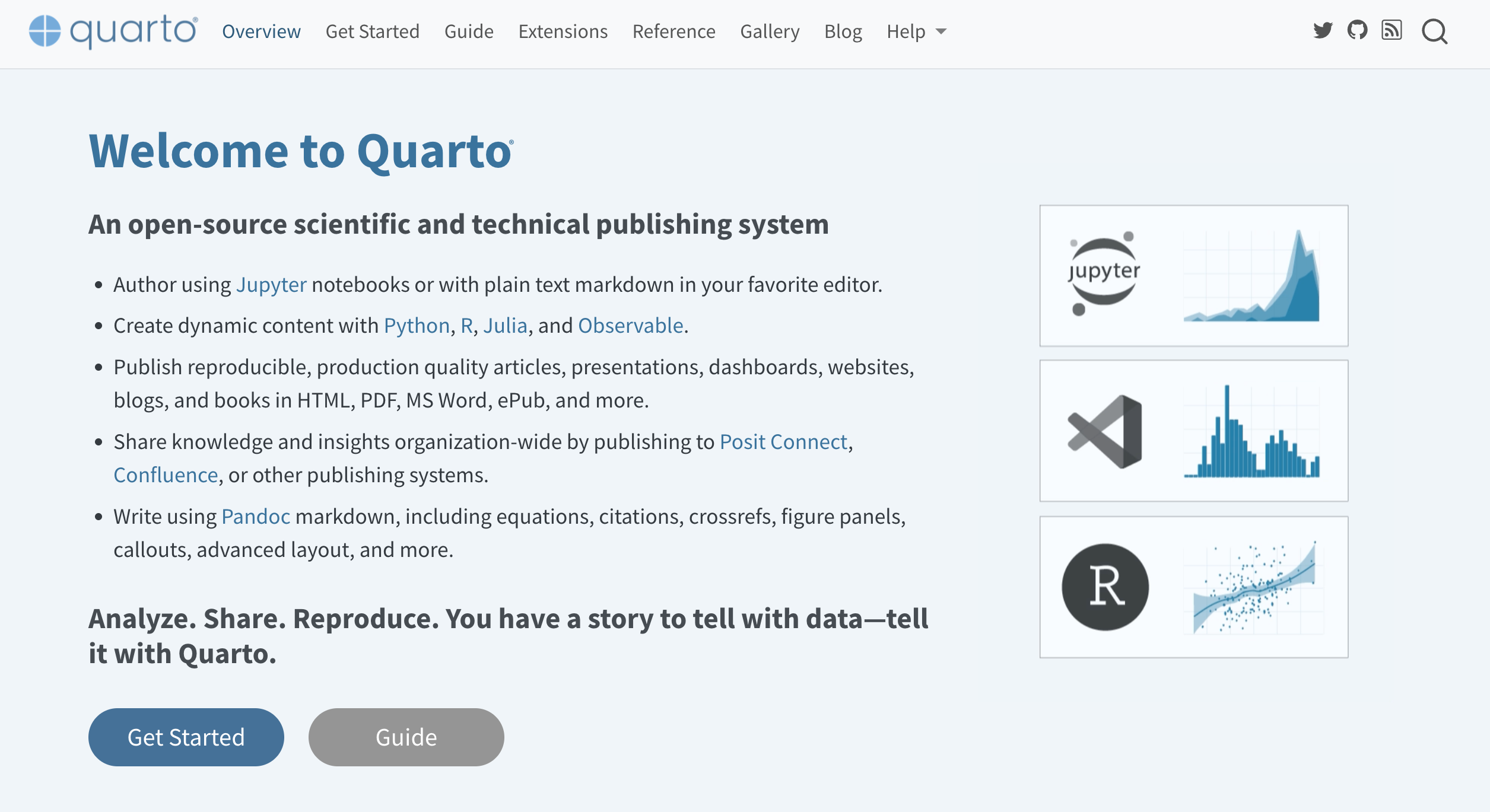Follow the Jupyter text link
Screen dimensions: 1490x812
point(271,285)
